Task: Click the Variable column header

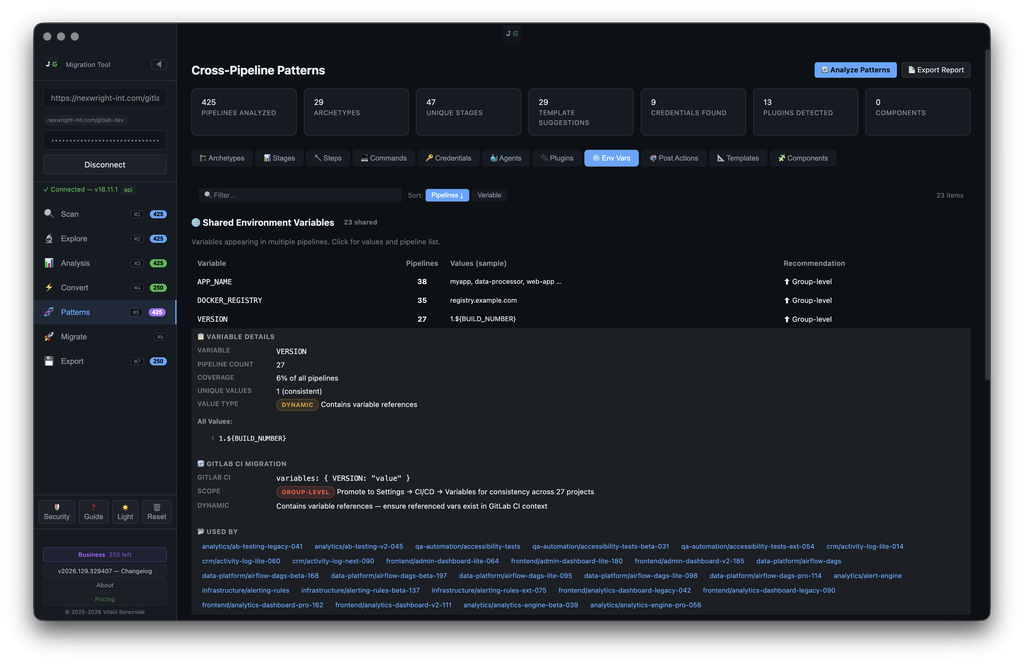Action: pyautogui.click(x=212, y=263)
